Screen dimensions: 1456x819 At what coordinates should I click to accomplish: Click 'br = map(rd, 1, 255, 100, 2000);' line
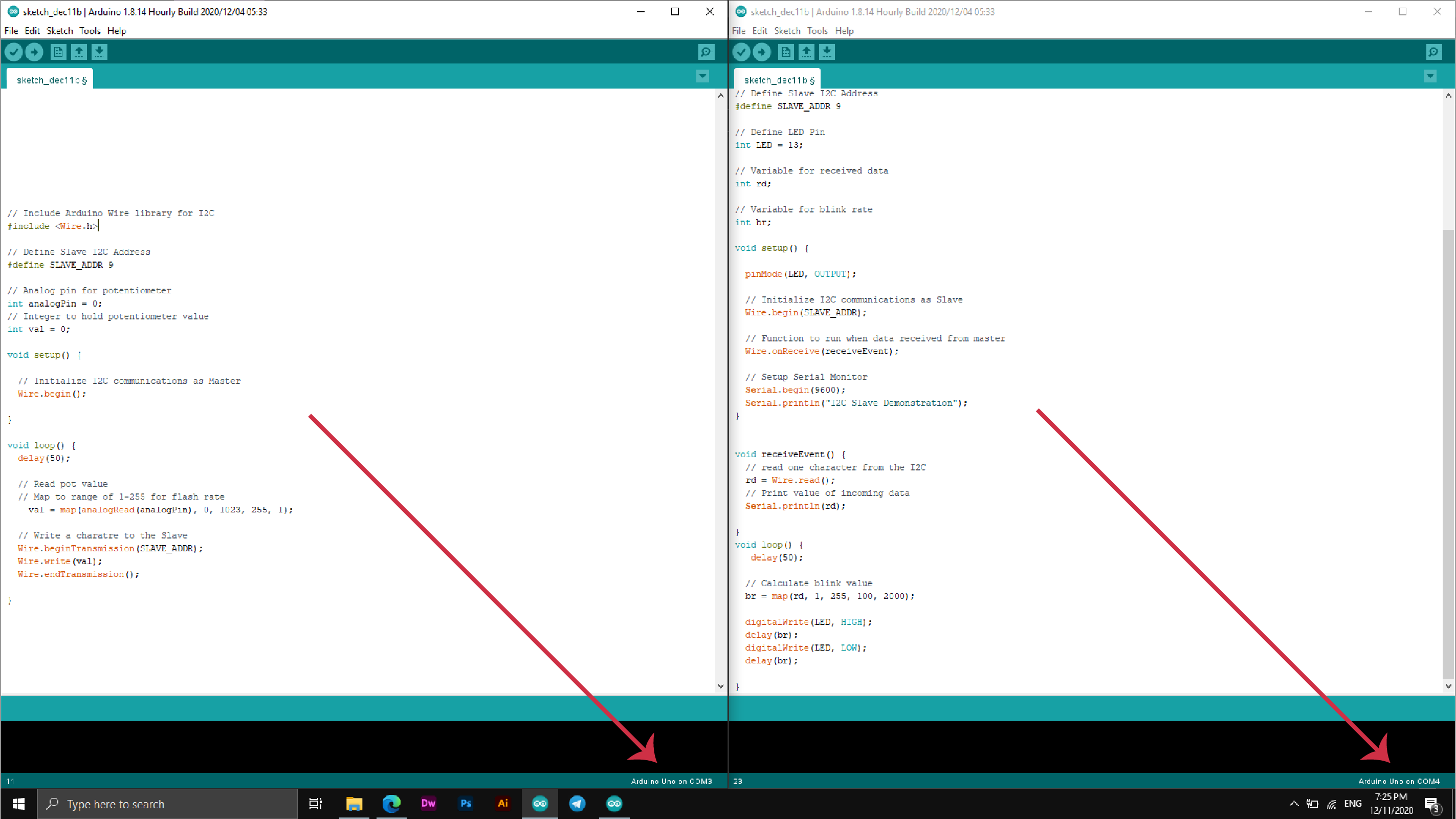click(x=829, y=596)
